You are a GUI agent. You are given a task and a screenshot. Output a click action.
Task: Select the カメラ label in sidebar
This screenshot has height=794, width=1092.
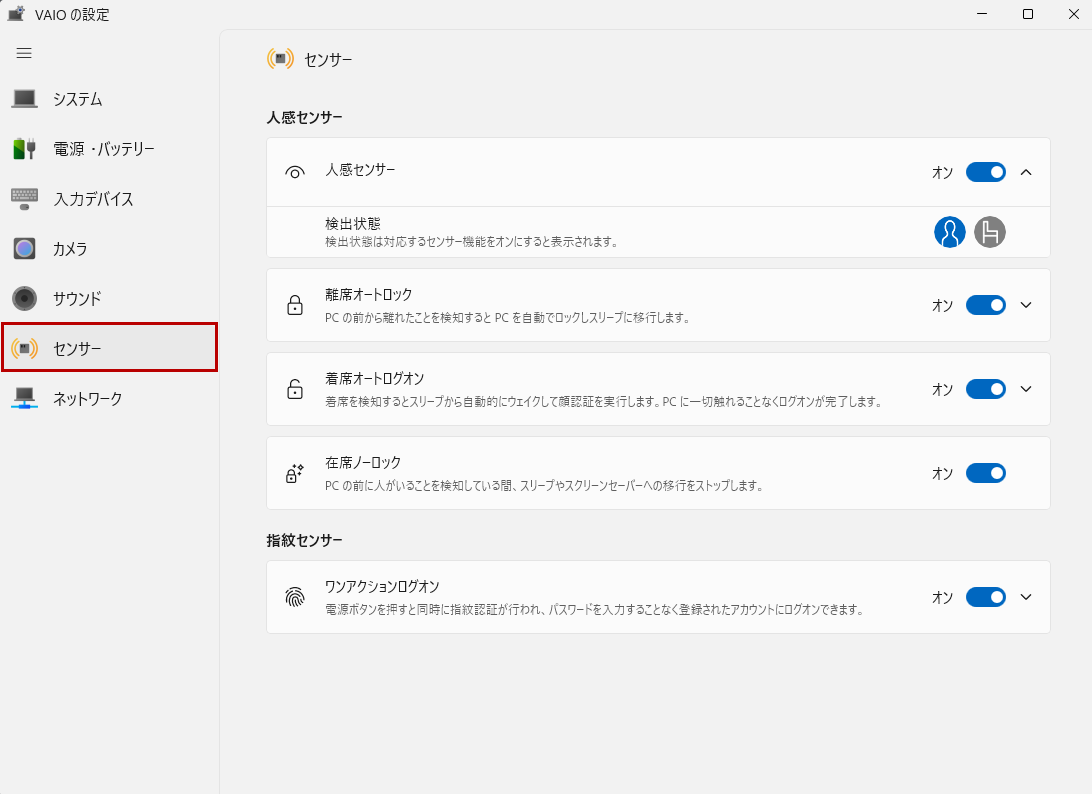click(x=70, y=249)
